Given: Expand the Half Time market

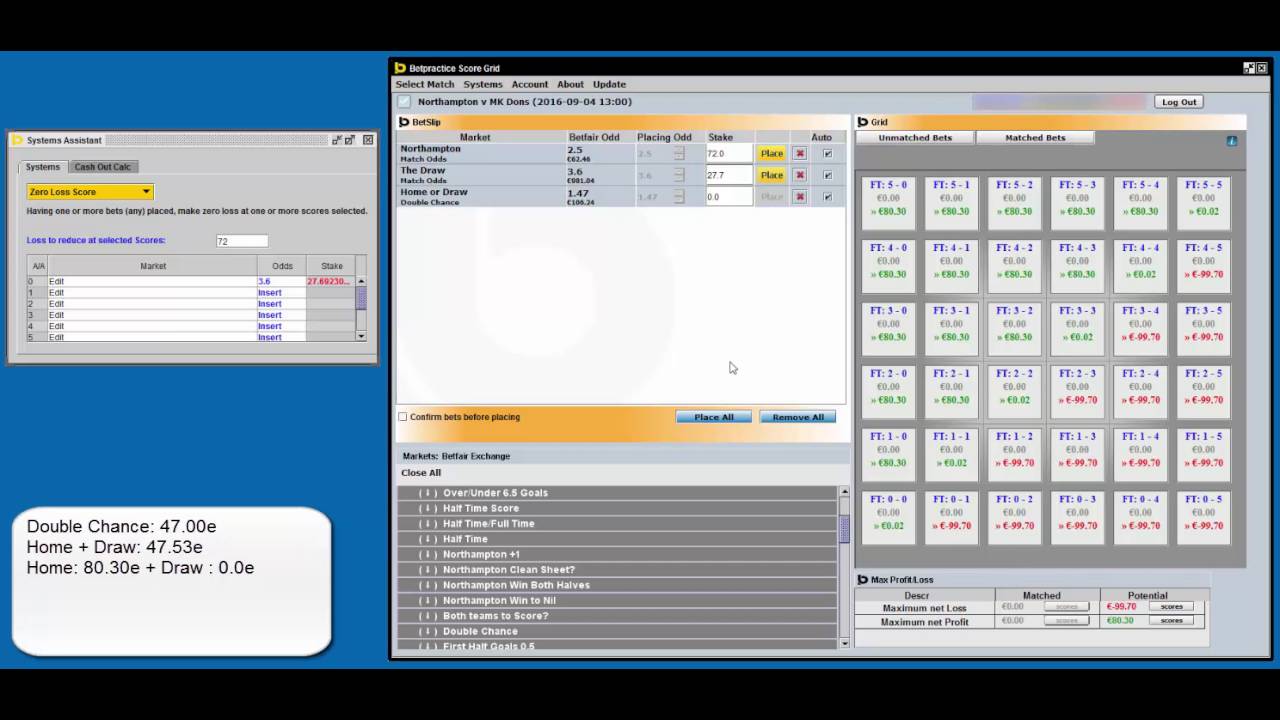Looking at the screenshot, I should [617, 539].
